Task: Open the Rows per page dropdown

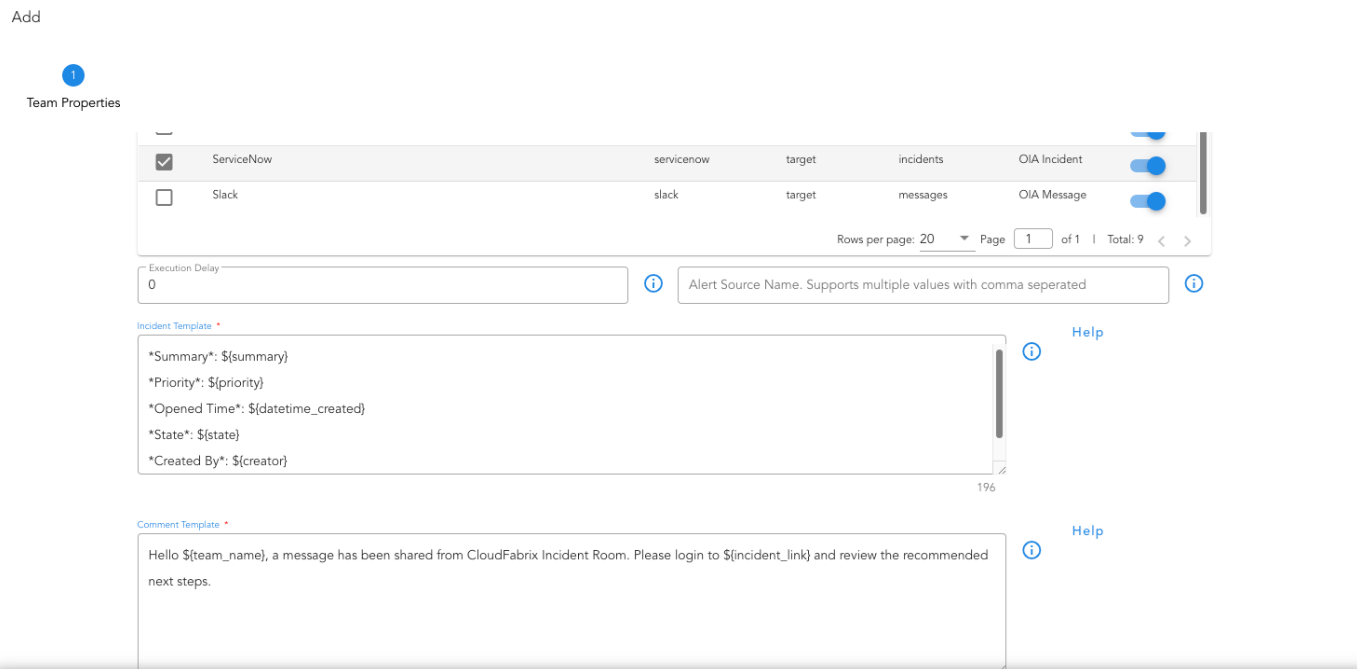Action: [946, 239]
